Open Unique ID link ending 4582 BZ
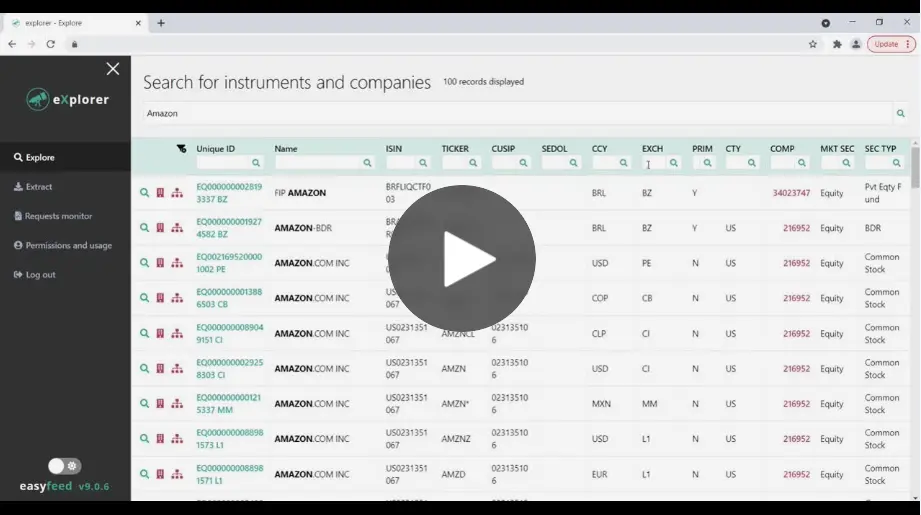 point(229,228)
